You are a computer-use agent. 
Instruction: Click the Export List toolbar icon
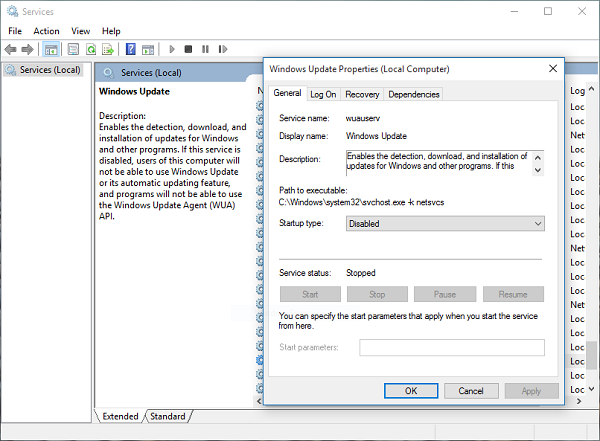(108, 49)
